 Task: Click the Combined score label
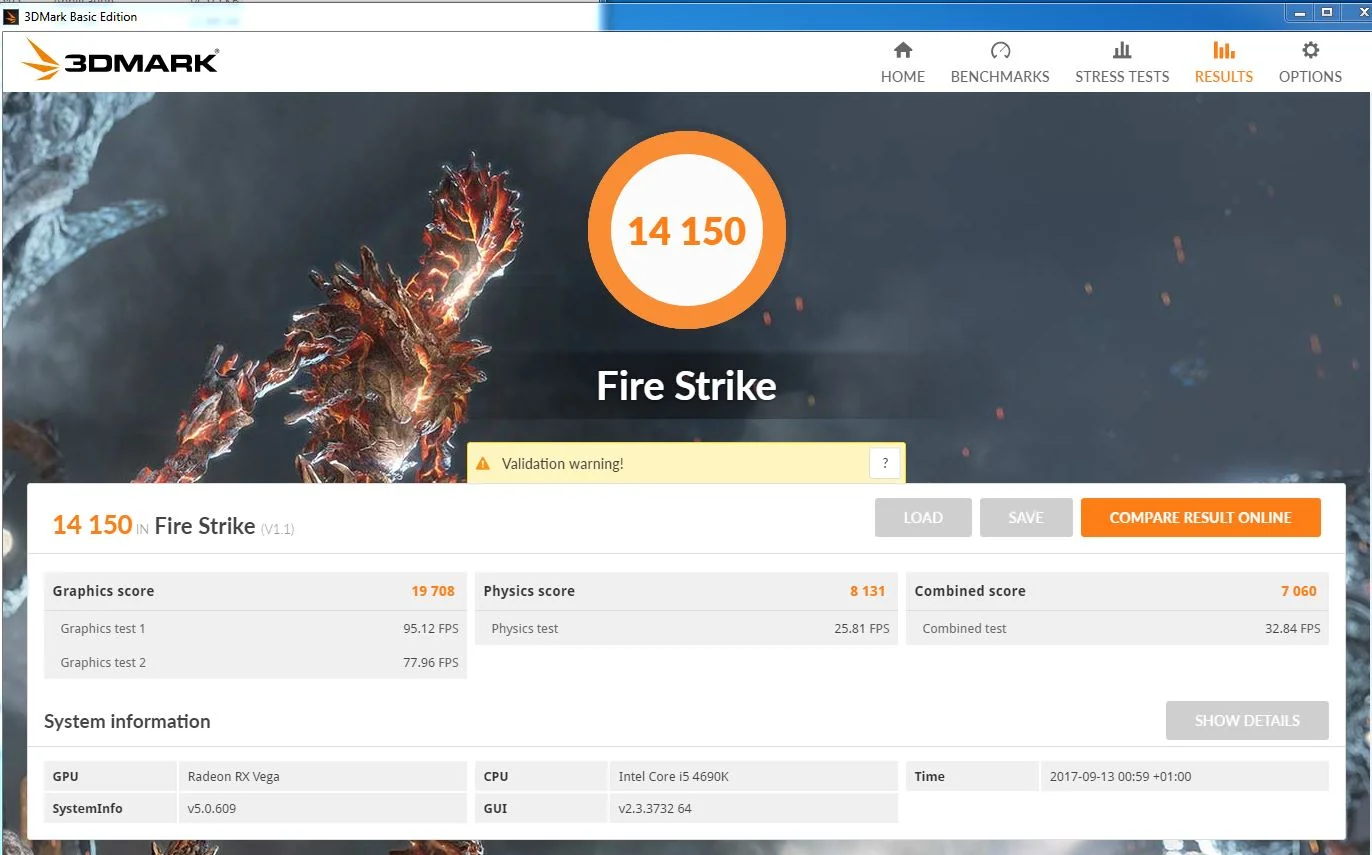tap(970, 591)
